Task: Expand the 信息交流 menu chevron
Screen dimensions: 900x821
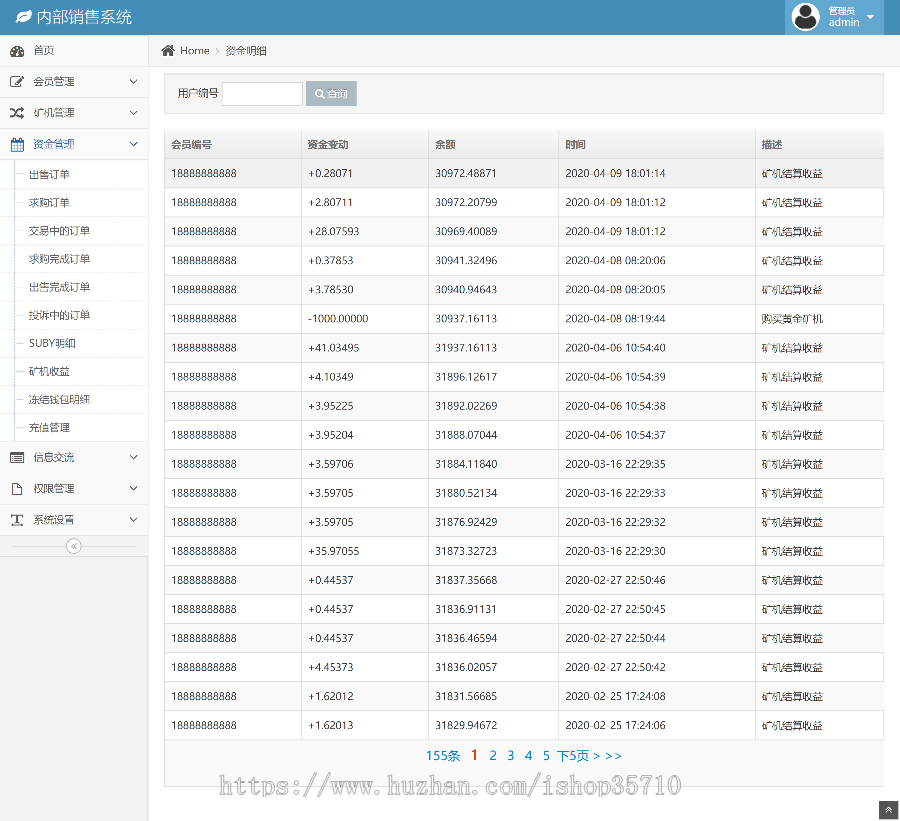Action: point(134,458)
